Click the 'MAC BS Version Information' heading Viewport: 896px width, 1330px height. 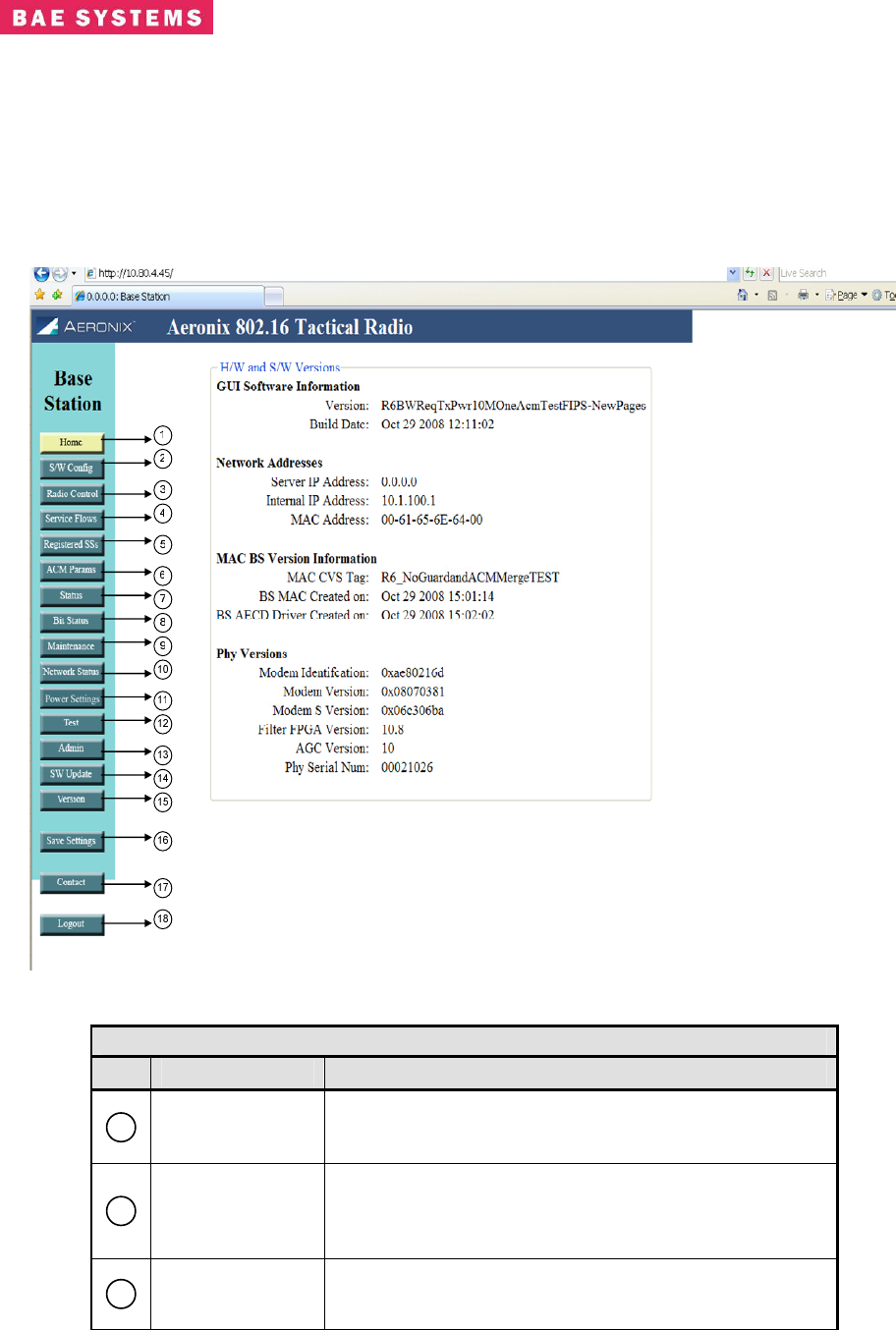tap(297, 559)
